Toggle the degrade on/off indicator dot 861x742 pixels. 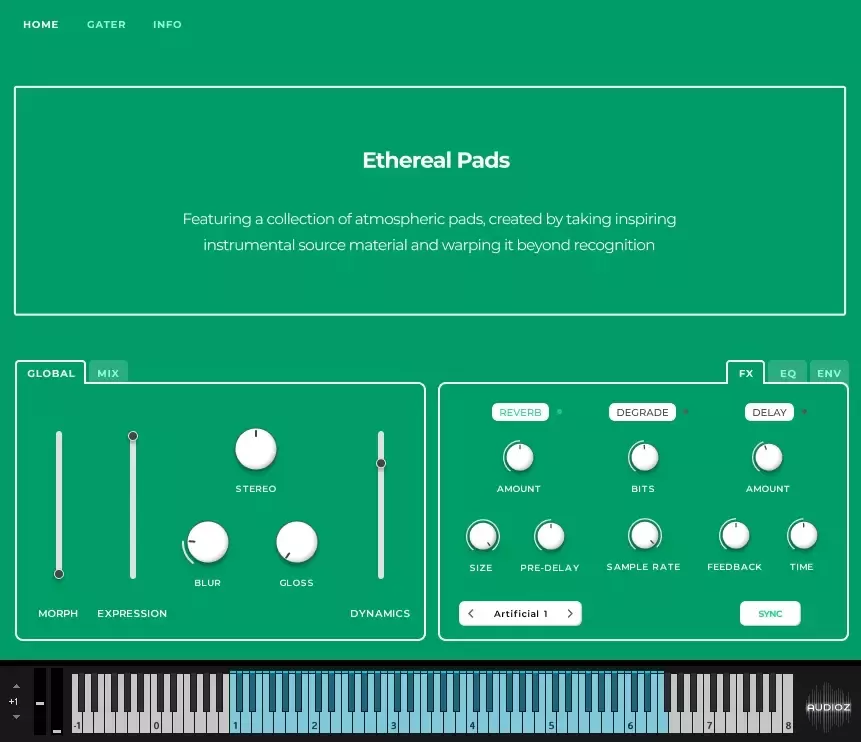tap(685, 411)
